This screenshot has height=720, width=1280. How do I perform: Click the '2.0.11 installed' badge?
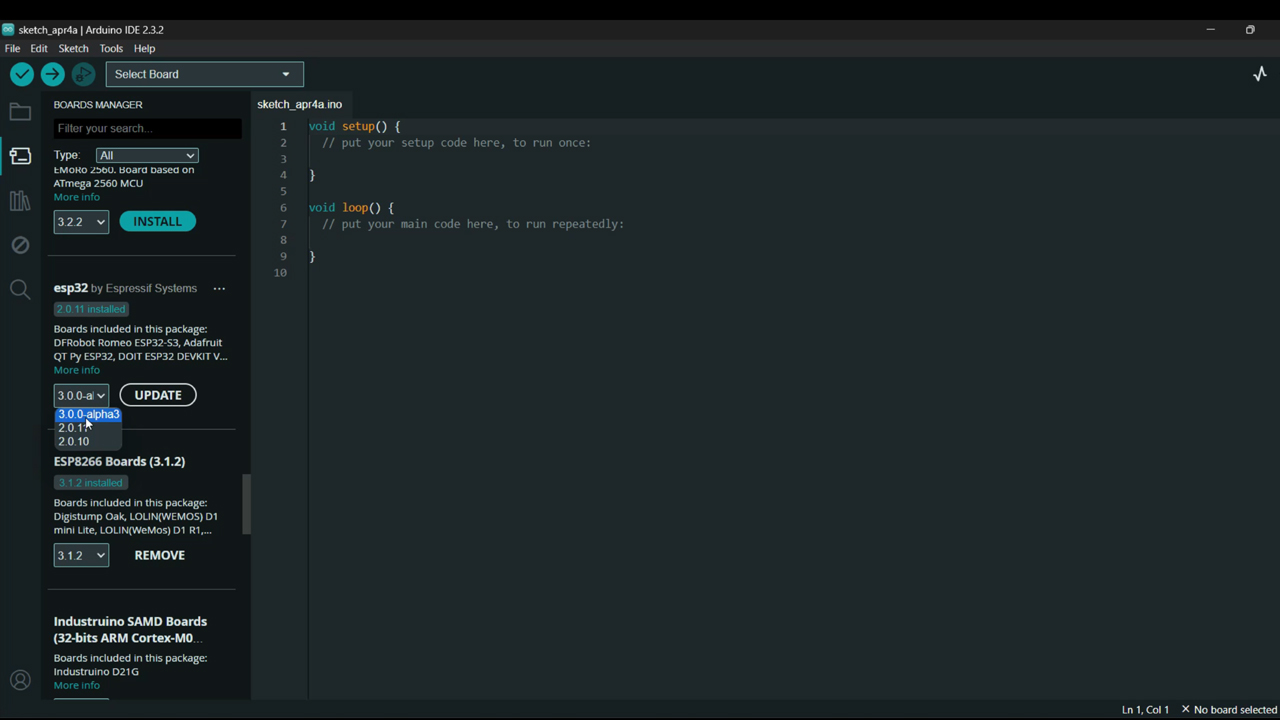tap(91, 309)
